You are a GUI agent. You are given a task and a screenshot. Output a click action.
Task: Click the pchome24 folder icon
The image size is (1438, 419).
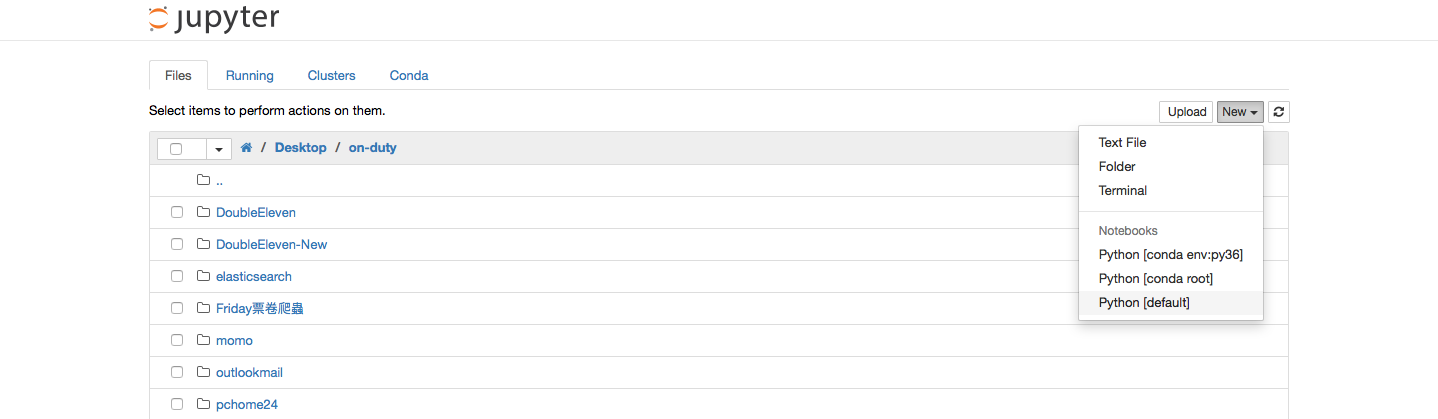click(x=204, y=404)
